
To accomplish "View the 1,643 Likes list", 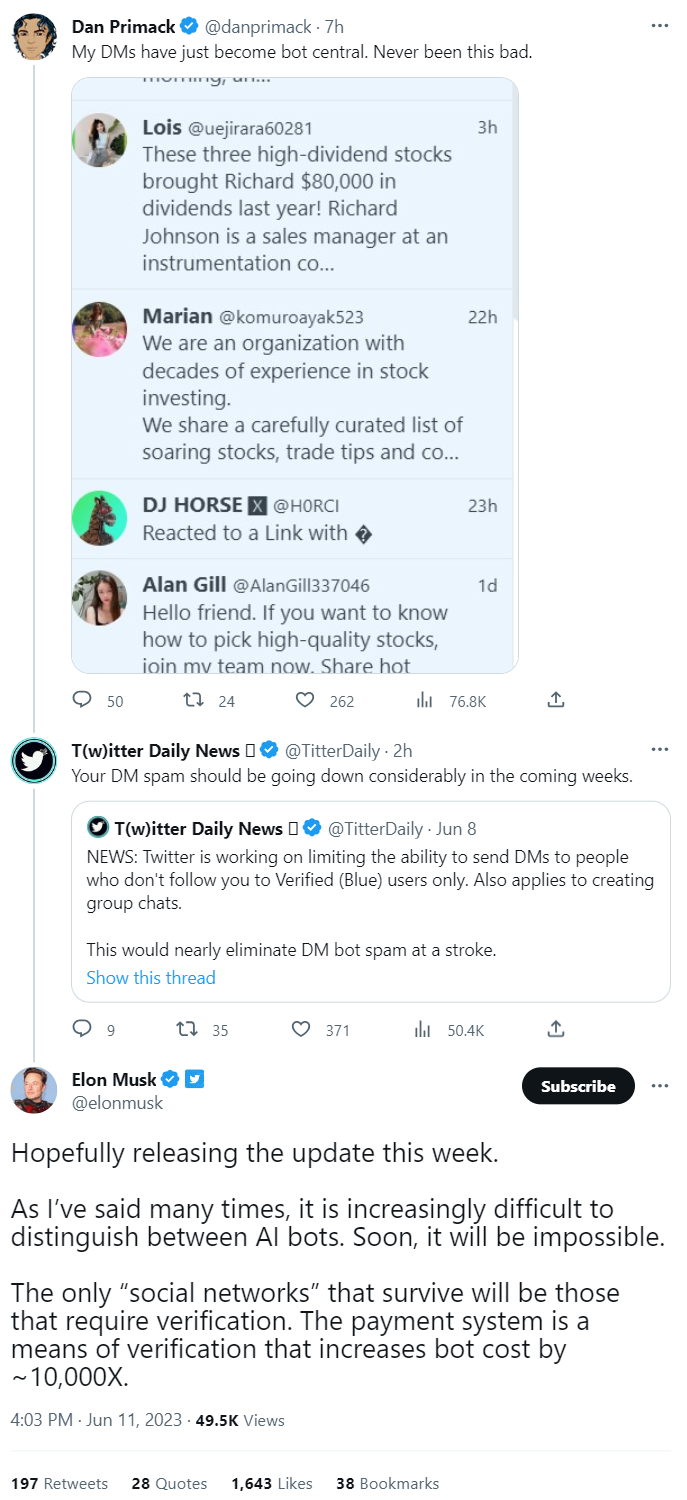I will coord(272,1483).
